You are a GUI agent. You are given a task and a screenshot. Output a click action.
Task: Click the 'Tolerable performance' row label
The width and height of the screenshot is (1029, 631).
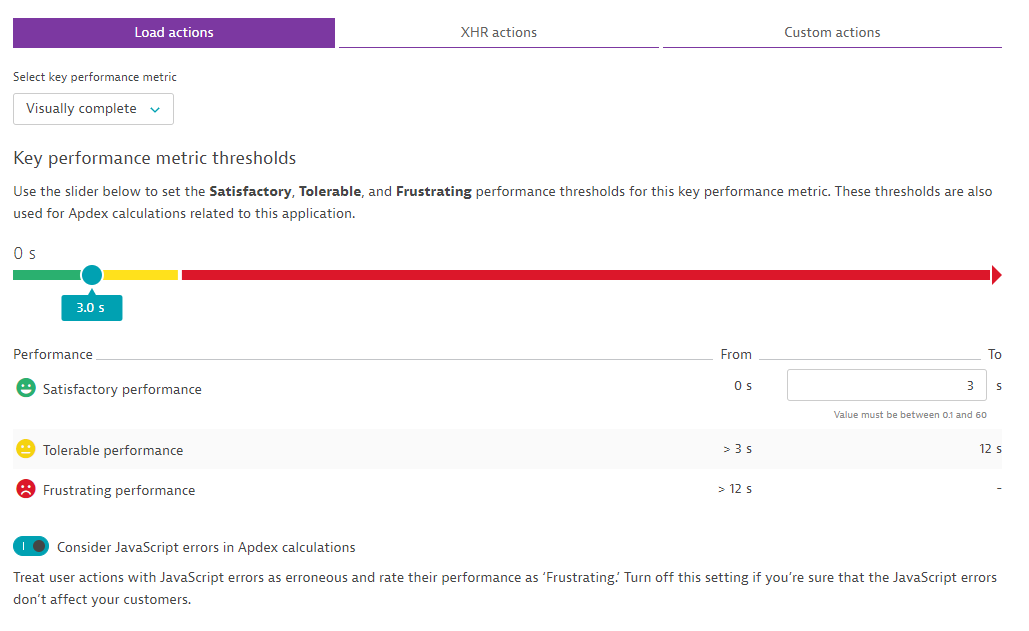pos(113,450)
